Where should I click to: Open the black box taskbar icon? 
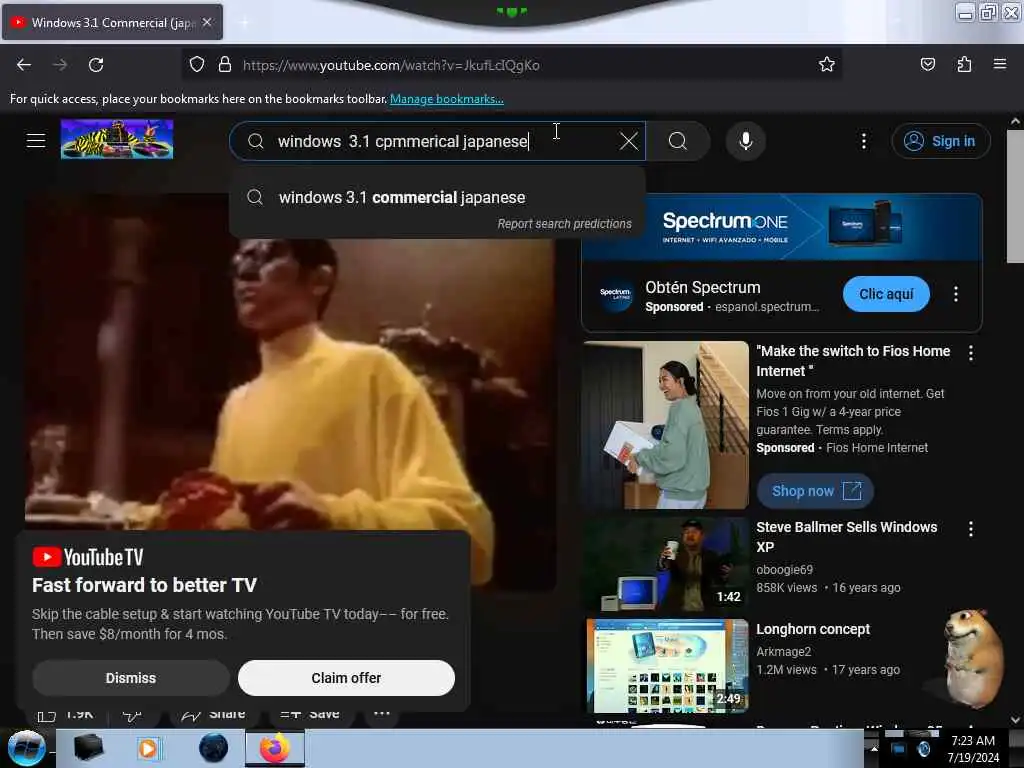tap(88, 748)
